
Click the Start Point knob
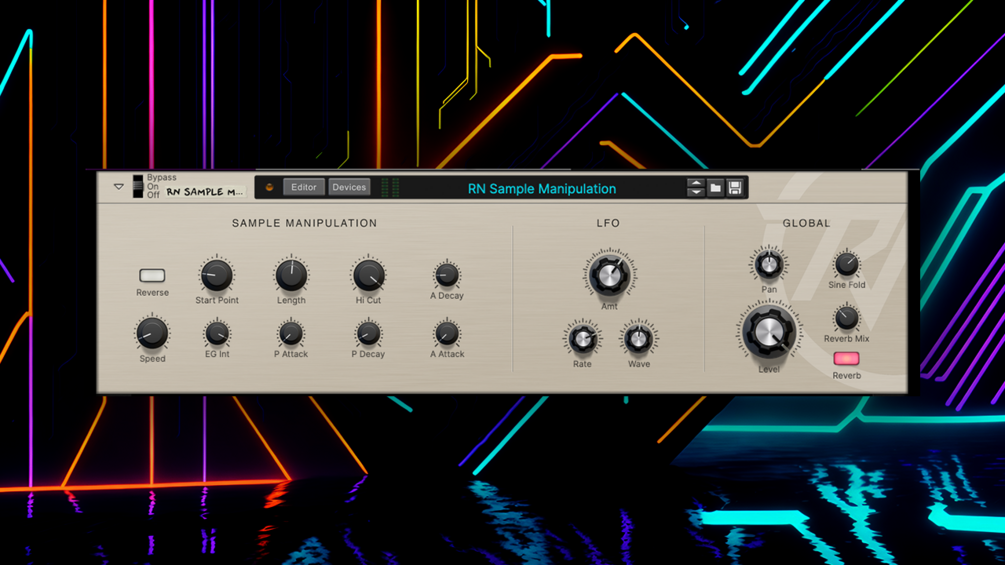(x=217, y=275)
